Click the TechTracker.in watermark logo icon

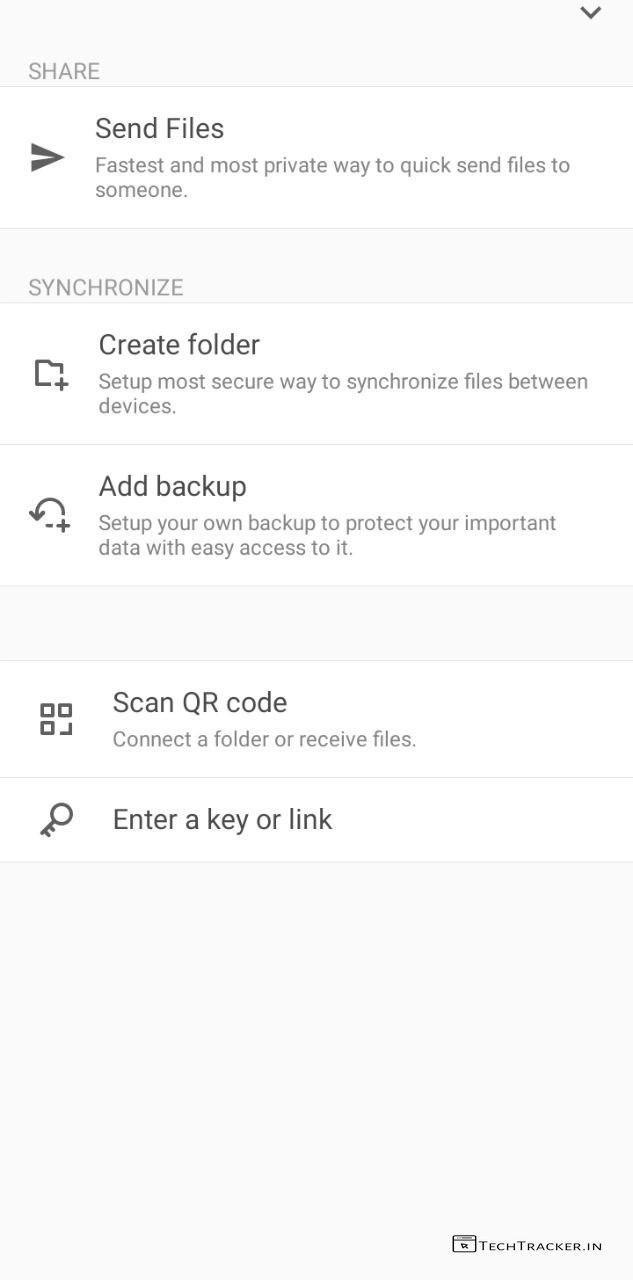tap(464, 1245)
